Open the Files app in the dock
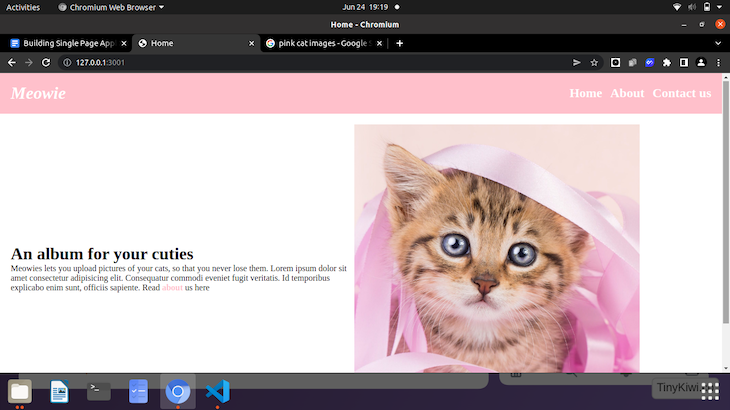Screen dimensions: 730x410 (20, 391)
